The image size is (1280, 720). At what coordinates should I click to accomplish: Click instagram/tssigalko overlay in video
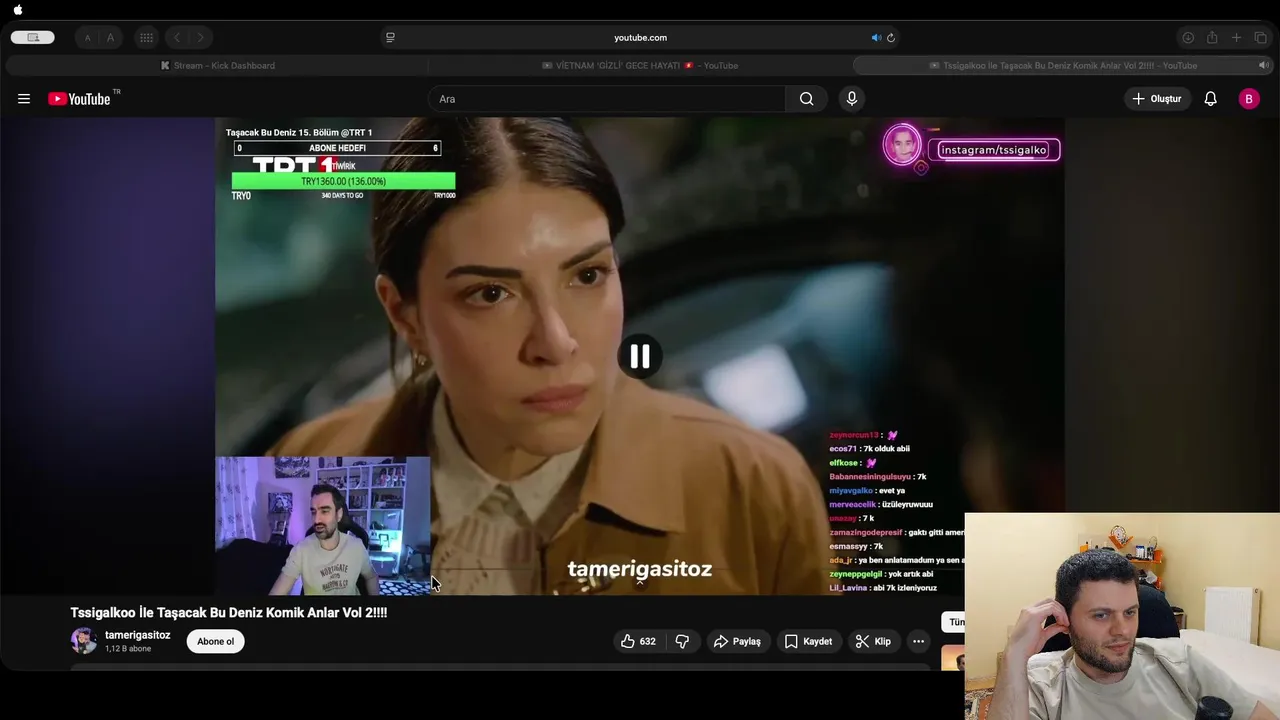(x=993, y=150)
